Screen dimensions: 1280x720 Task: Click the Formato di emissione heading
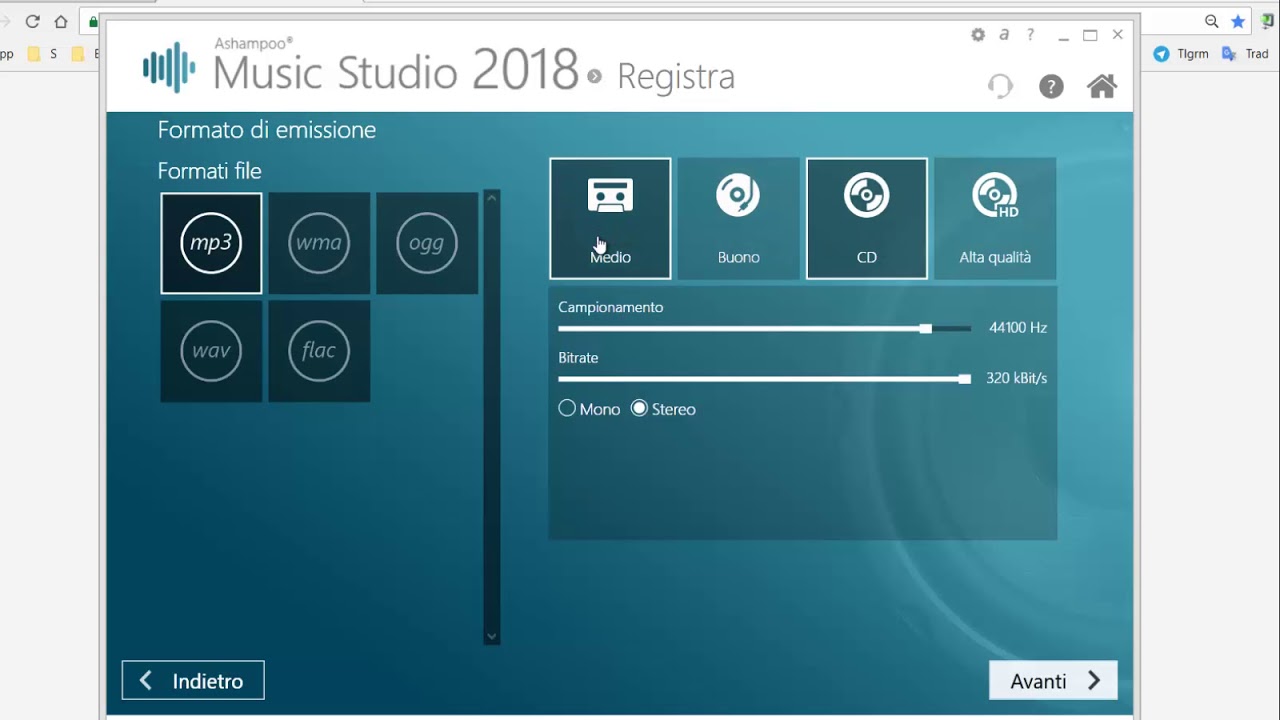[267, 130]
